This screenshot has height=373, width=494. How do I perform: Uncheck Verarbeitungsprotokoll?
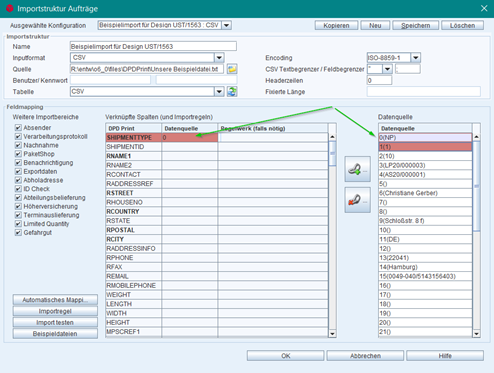[x=18, y=136]
